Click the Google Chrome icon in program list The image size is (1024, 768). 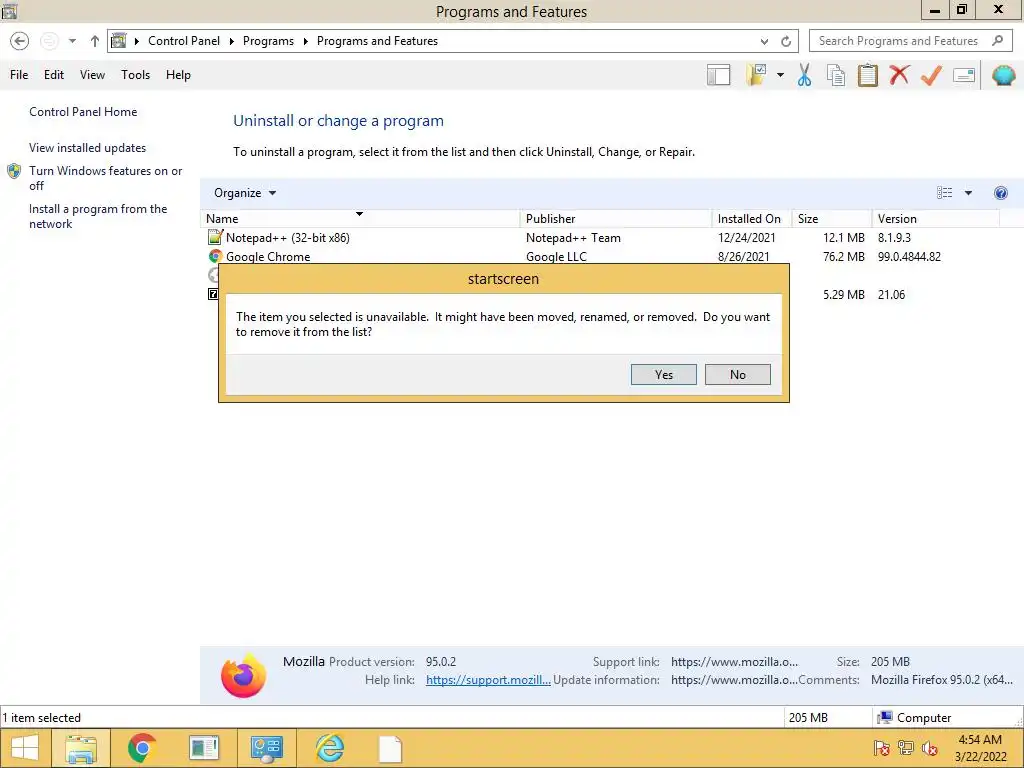tap(215, 256)
